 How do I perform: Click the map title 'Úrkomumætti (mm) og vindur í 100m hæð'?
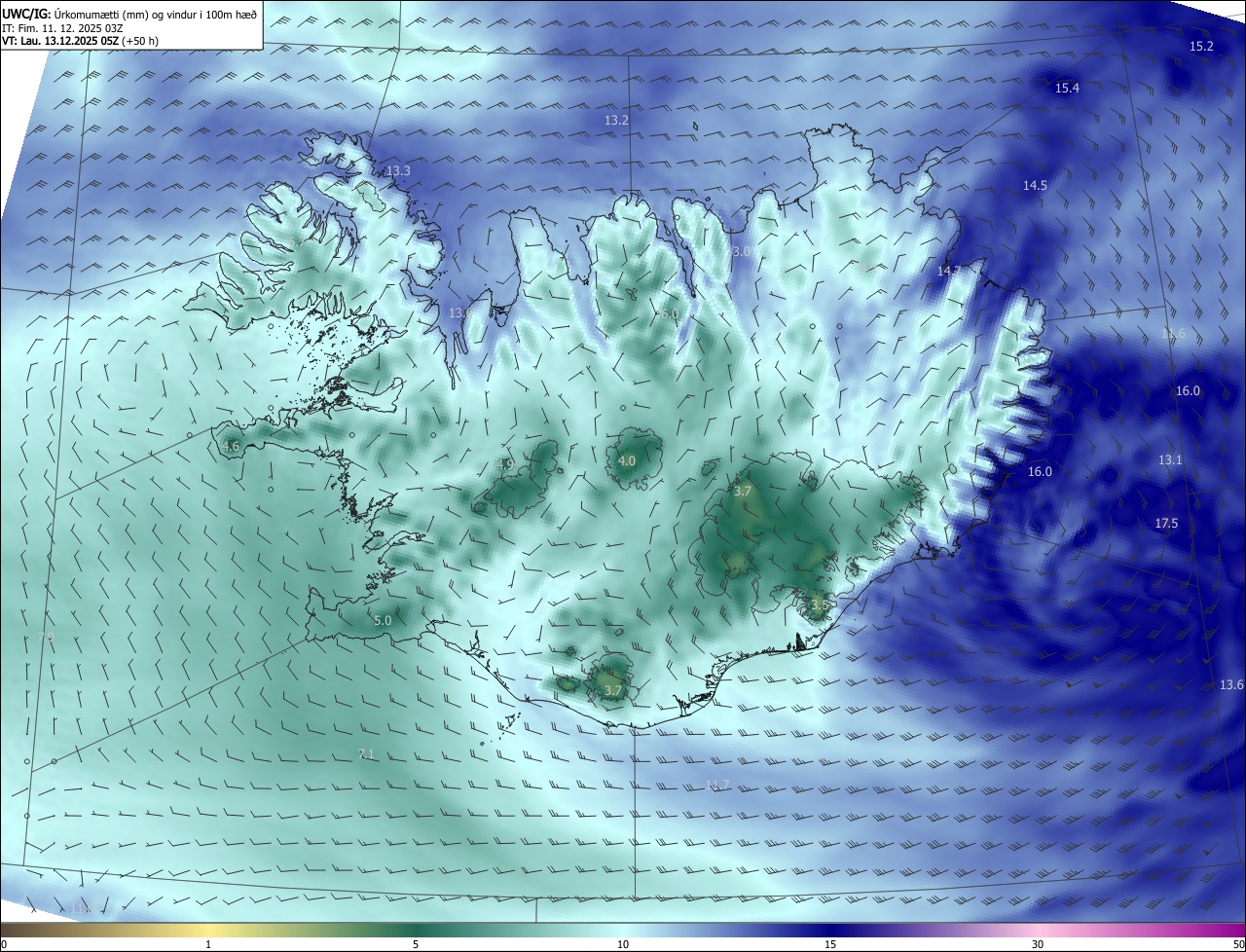click(154, 15)
